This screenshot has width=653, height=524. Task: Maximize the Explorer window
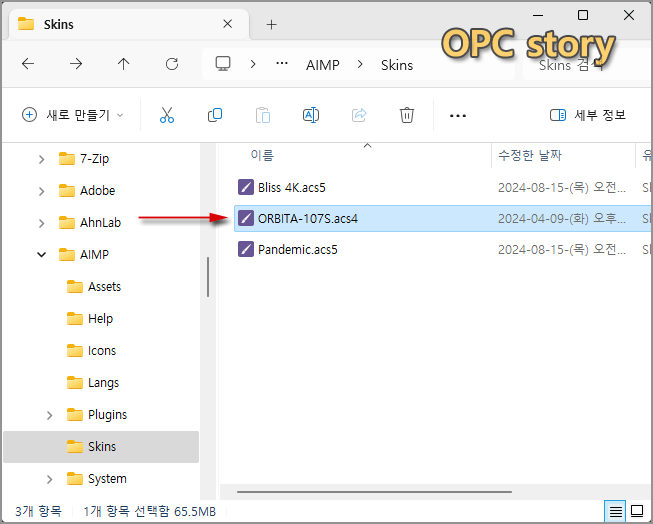click(x=583, y=15)
